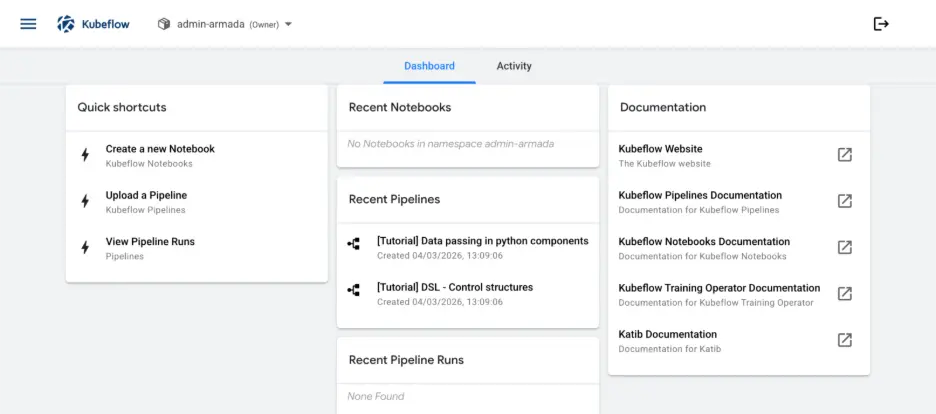Open Katib Documentation link text
936x414 pixels.
pos(667,335)
